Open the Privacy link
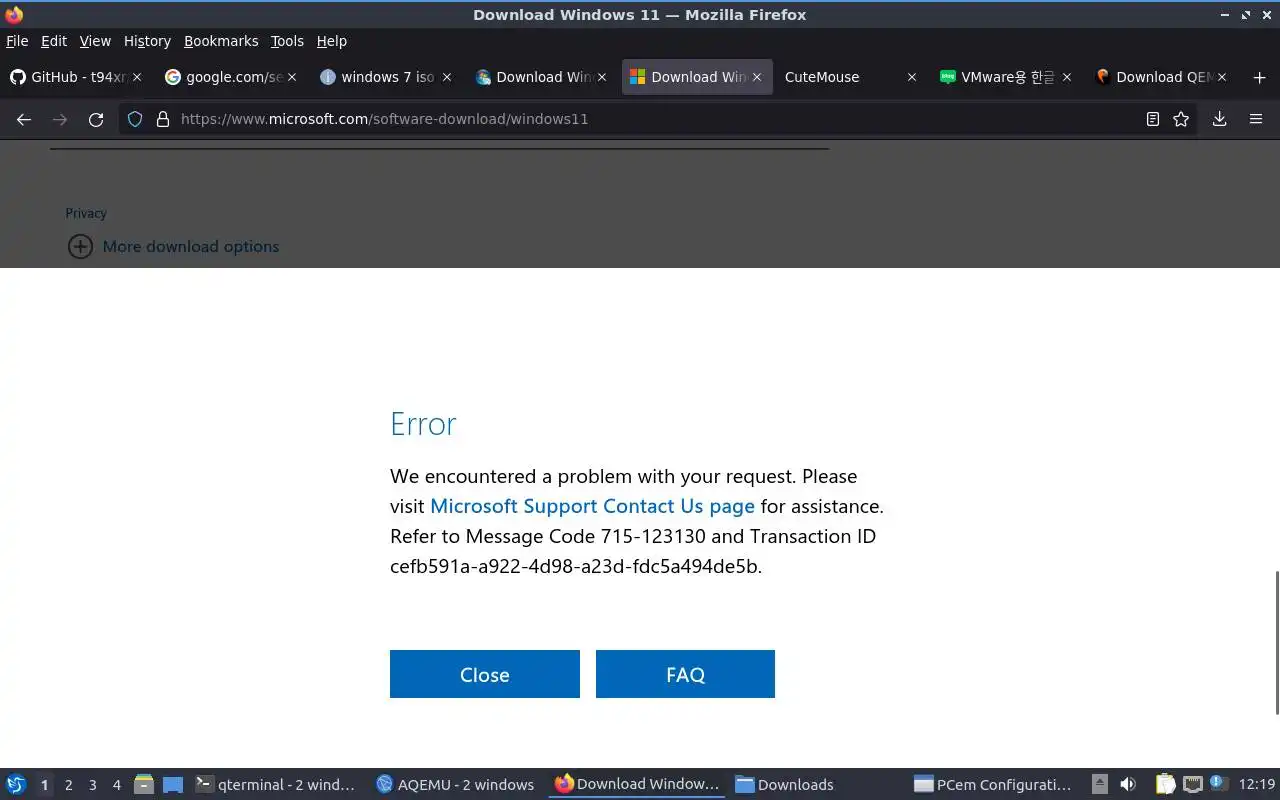This screenshot has width=1280, height=800. pyautogui.click(x=86, y=213)
